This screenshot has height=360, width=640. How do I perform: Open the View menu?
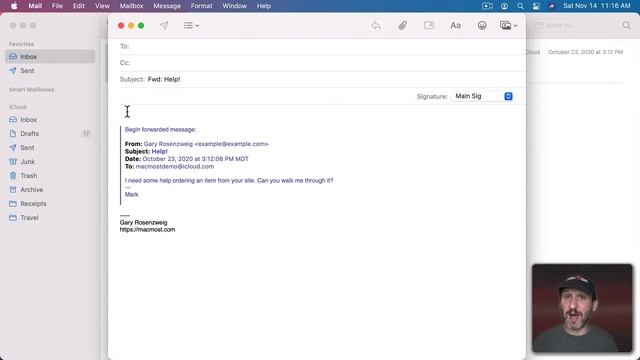[x=102, y=6]
